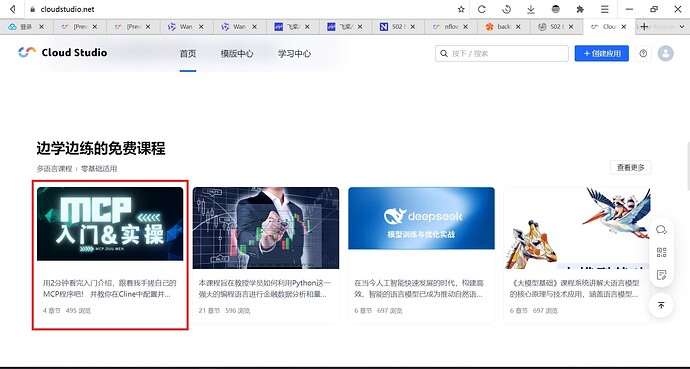Open the feedback form floating icon
This screenshot has width=690, height=369.
point(661,275)
